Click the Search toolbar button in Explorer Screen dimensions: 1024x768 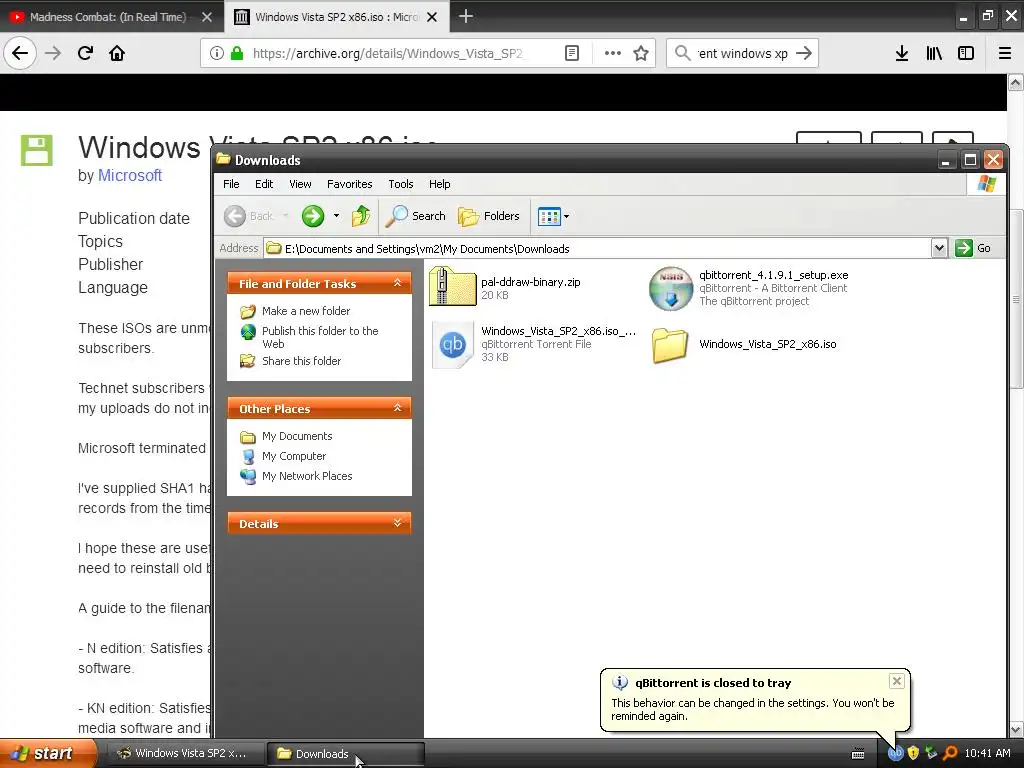pyautogui.click(x=415, y=216)
